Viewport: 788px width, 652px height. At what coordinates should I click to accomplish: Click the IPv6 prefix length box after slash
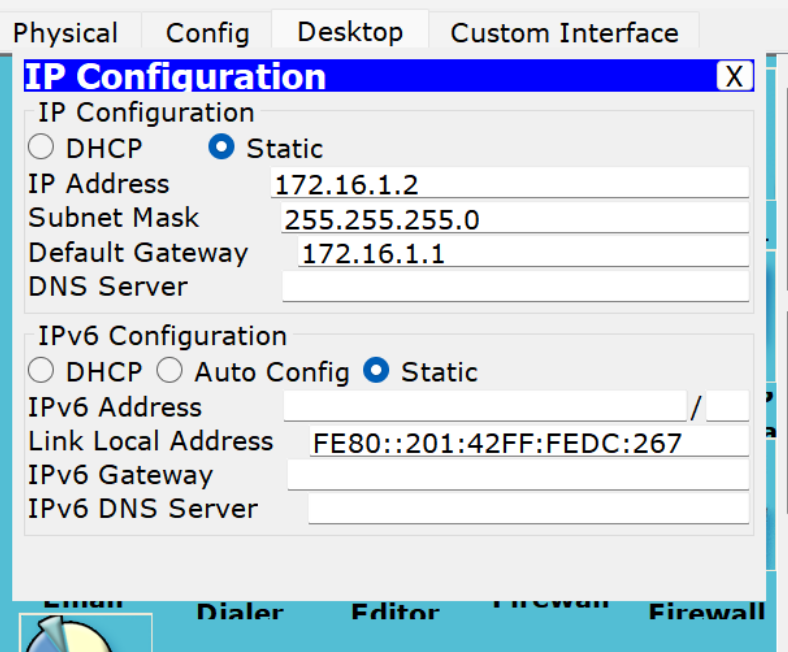727,407
